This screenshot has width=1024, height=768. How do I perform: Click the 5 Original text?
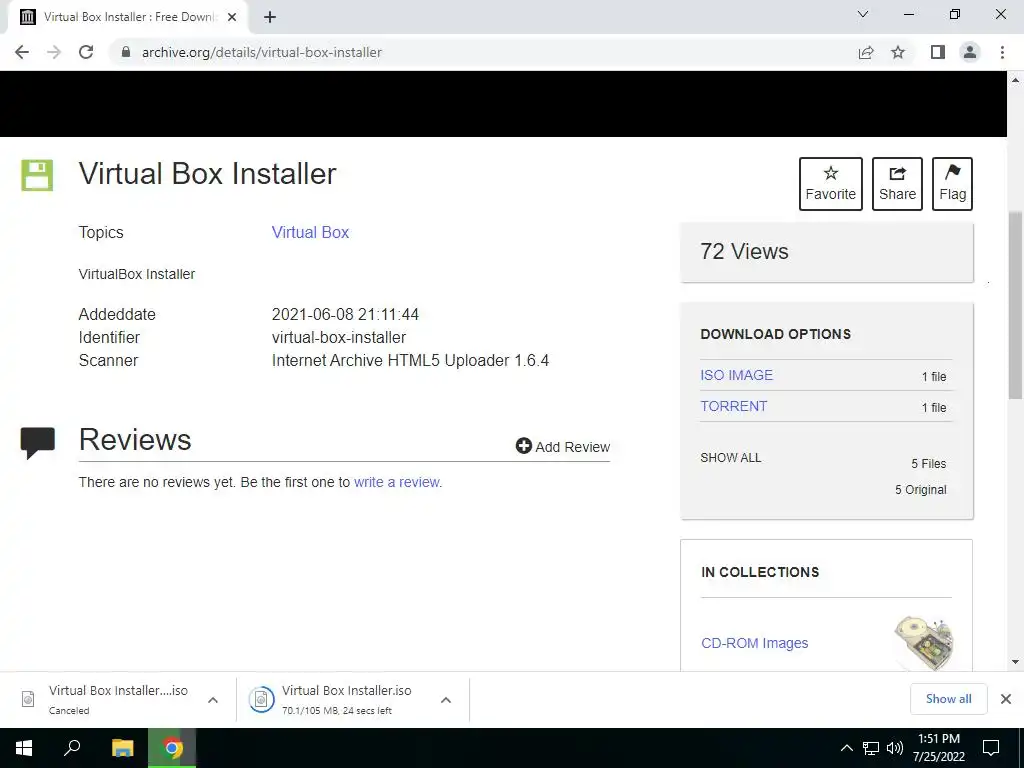pos(921,490)
